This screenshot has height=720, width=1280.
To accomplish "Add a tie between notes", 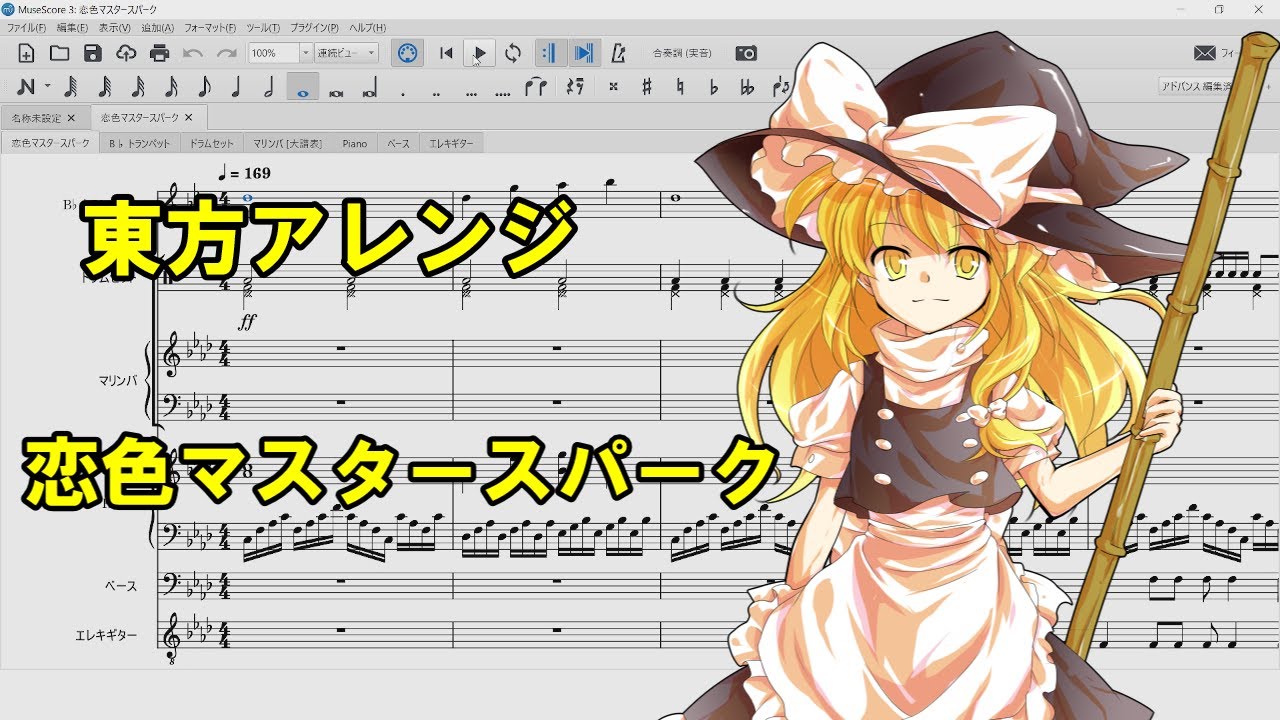I will (536, 87).
